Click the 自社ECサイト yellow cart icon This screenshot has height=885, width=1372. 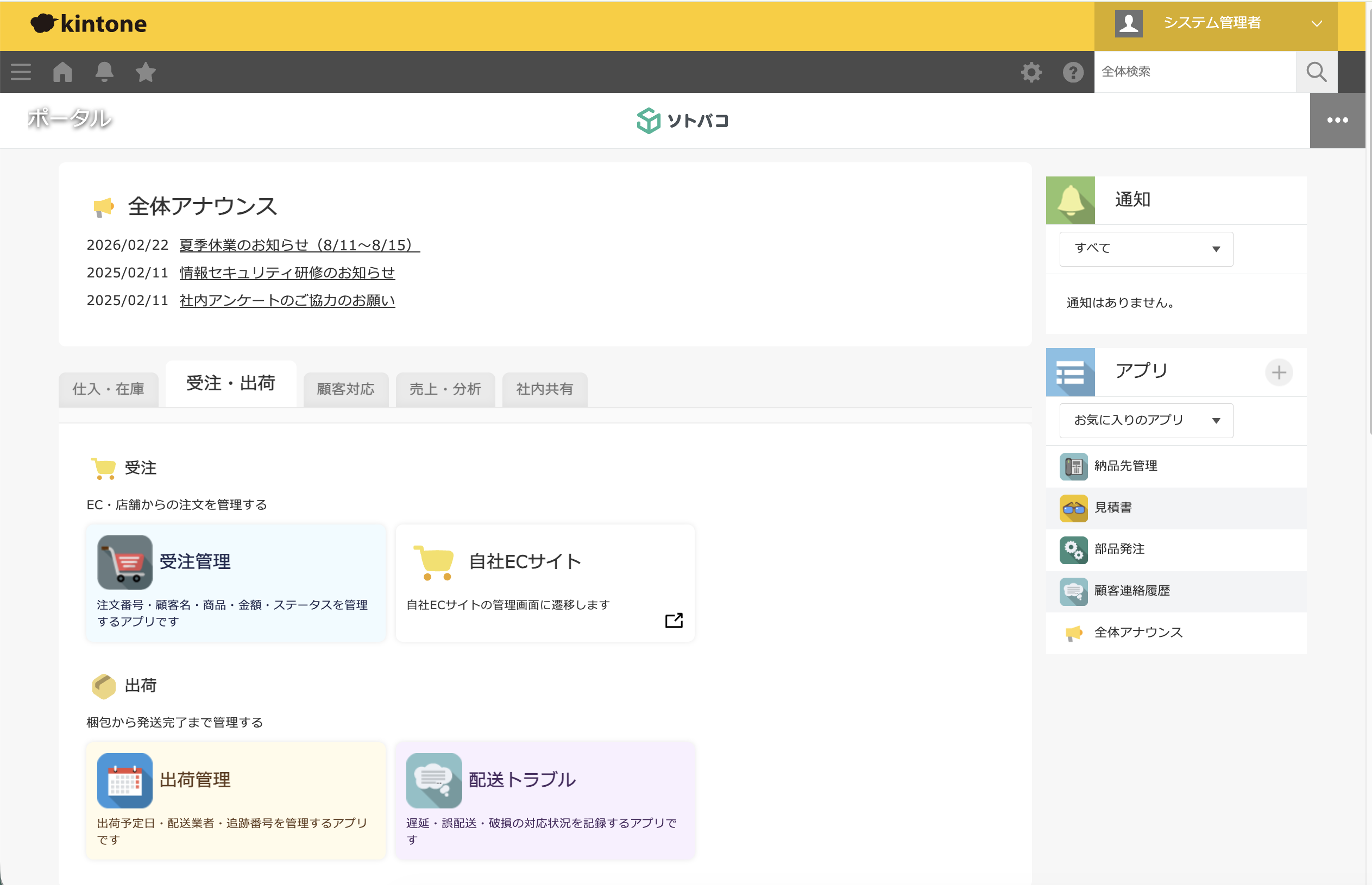click(434, 562)
